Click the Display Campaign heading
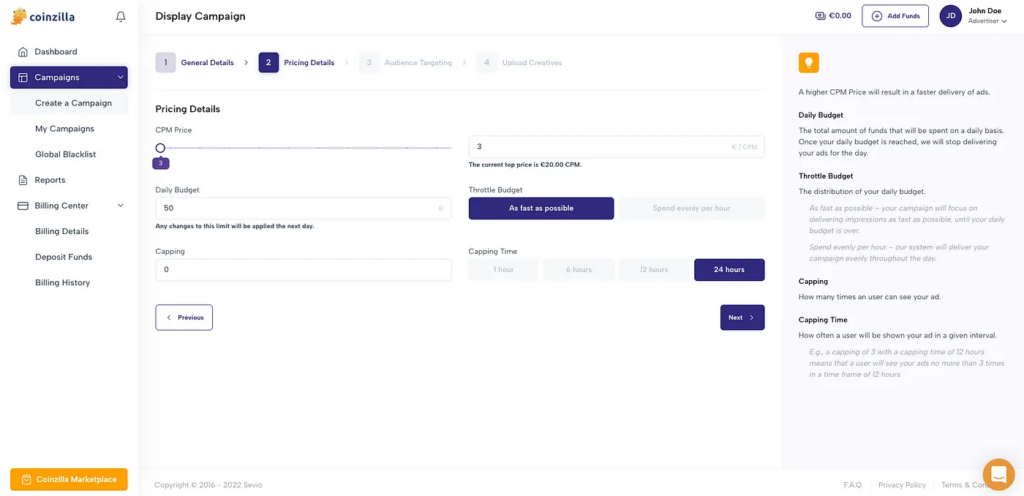This screenshot has height=496, width=1024. tap(200, 16)
